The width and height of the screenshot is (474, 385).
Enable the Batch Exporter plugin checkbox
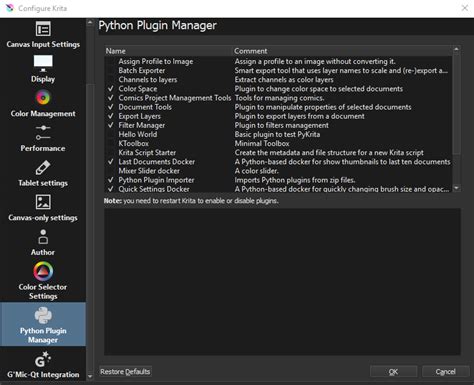click(111, 70)
